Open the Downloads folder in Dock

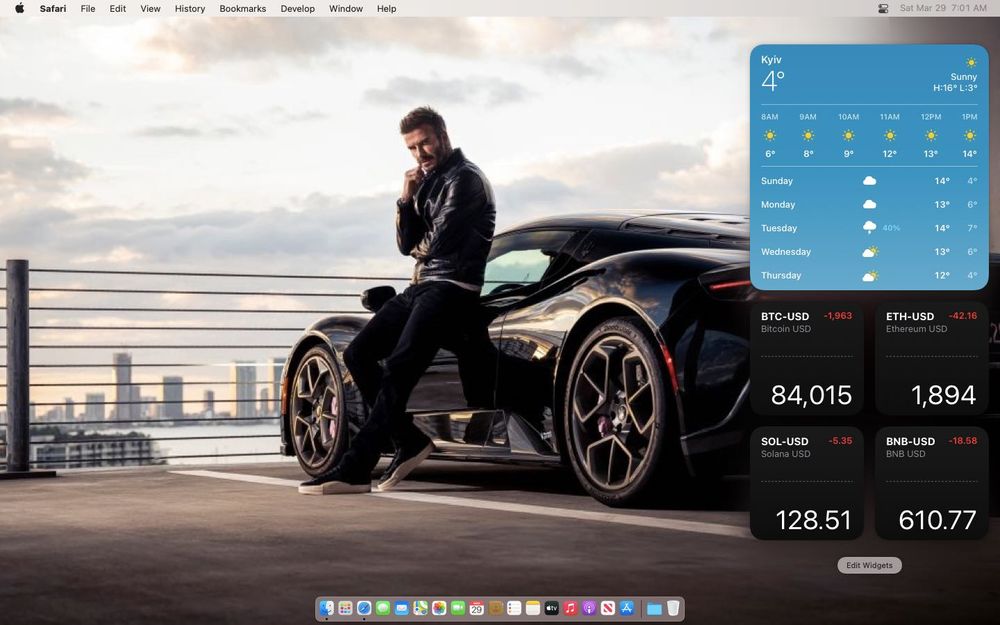(654, 608)
